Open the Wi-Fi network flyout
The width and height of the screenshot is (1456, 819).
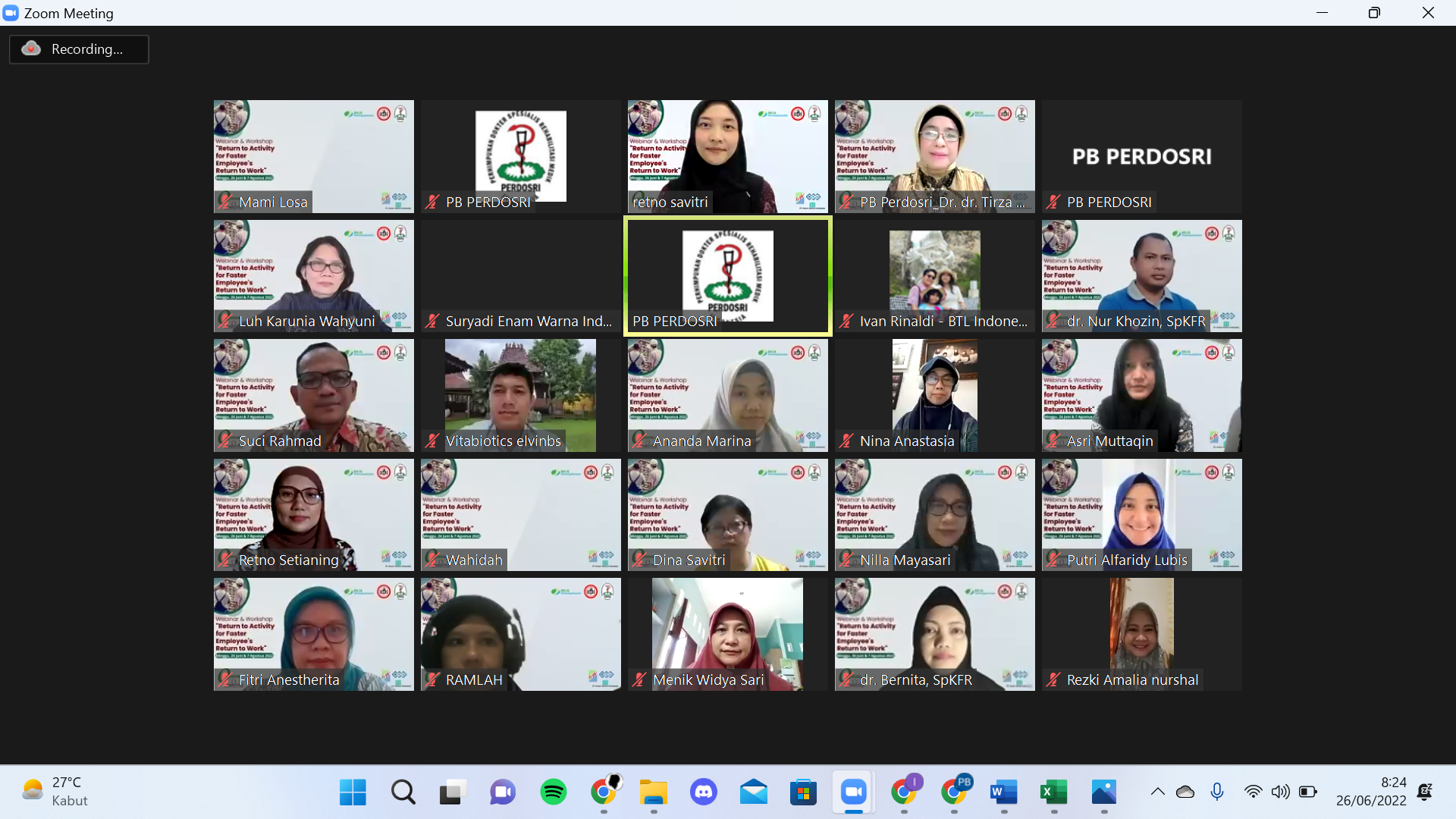click(1253, 792)
